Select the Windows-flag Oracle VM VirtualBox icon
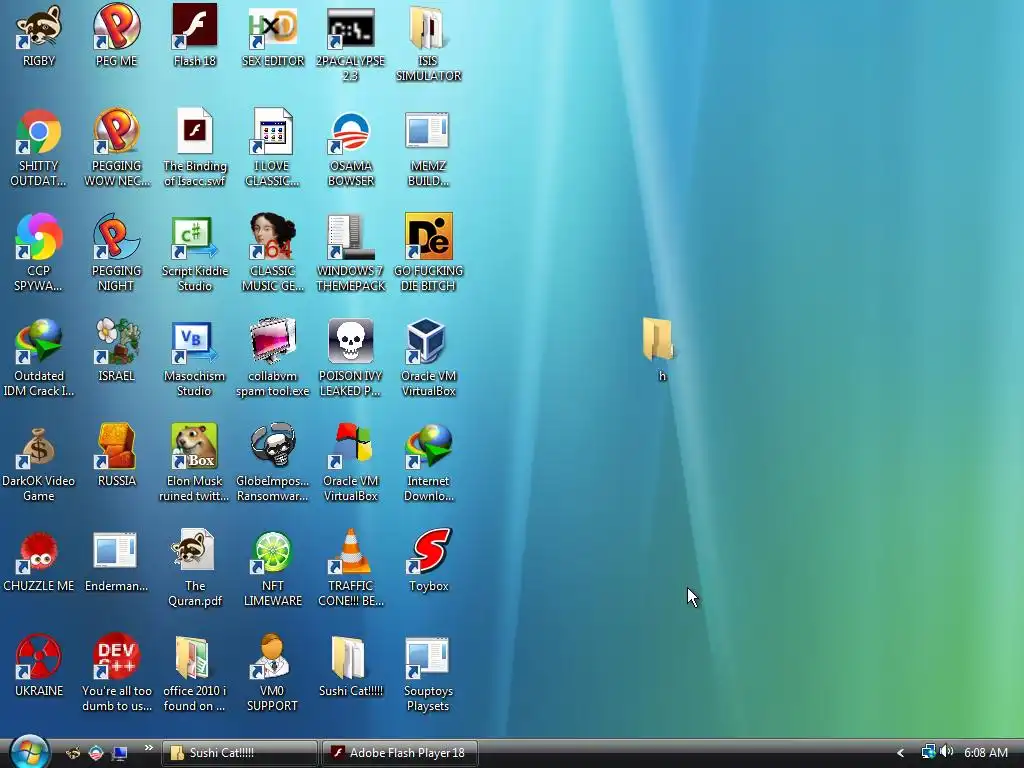 [351, 447]
